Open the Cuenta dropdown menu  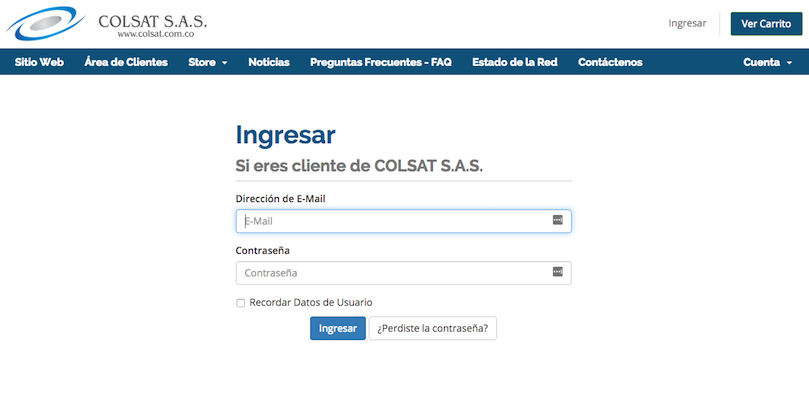pos(767,62)
